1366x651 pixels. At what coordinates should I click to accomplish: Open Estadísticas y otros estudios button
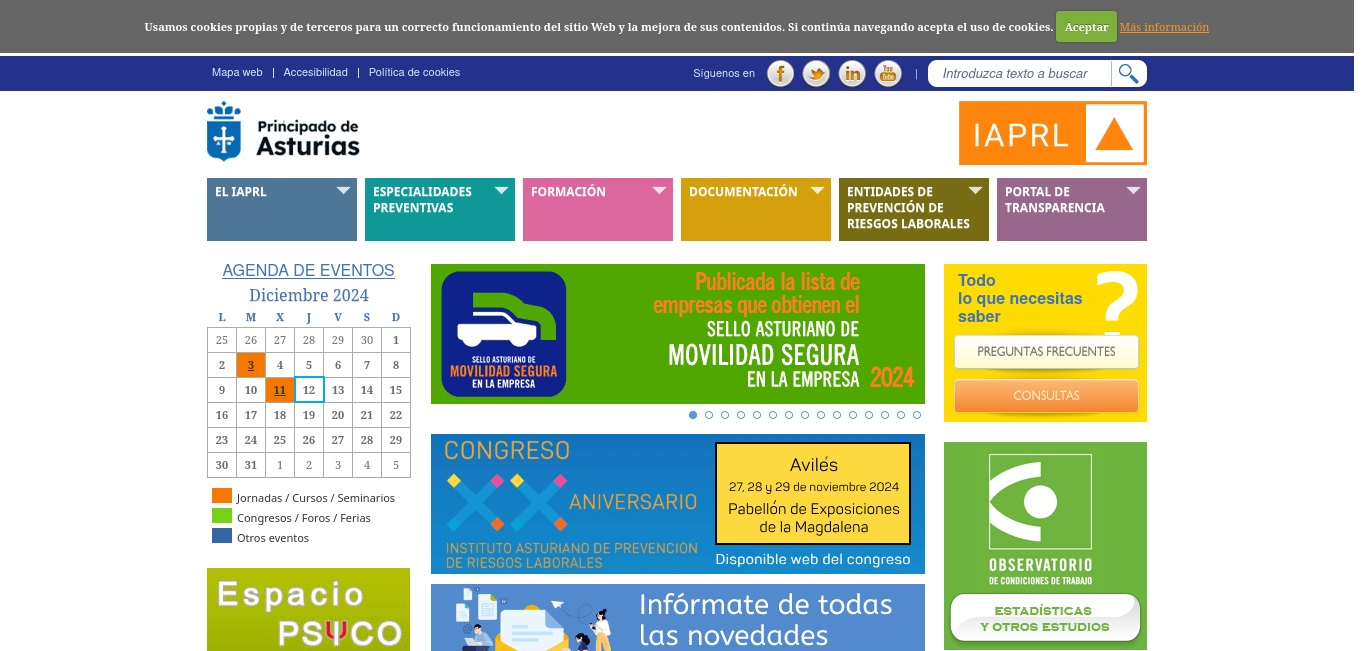point(1045,618)
